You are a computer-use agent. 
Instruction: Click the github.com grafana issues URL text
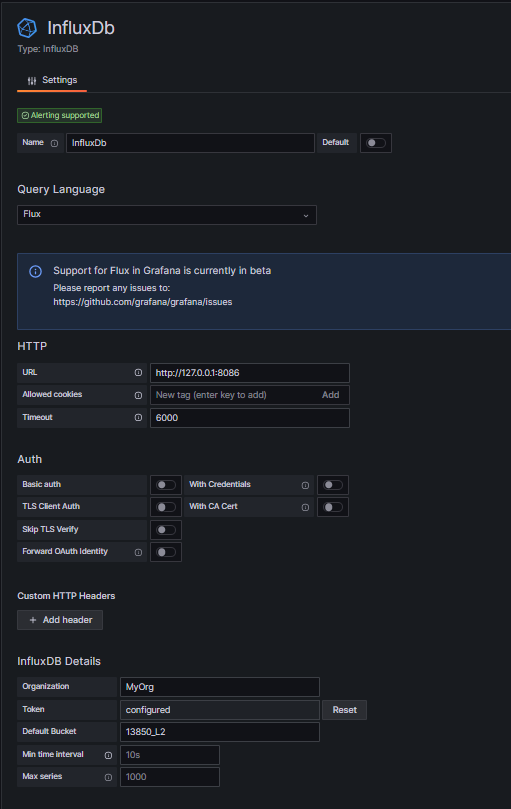pos(142,302)
